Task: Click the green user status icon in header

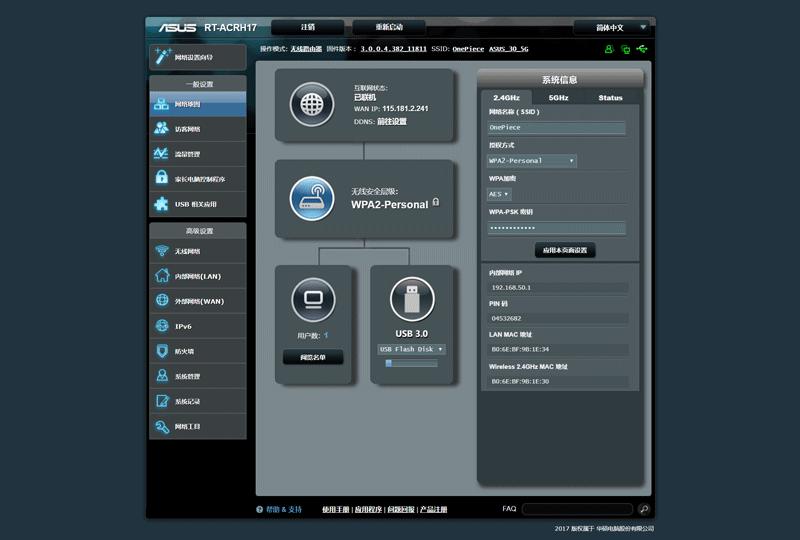Action: coord(608,48)
